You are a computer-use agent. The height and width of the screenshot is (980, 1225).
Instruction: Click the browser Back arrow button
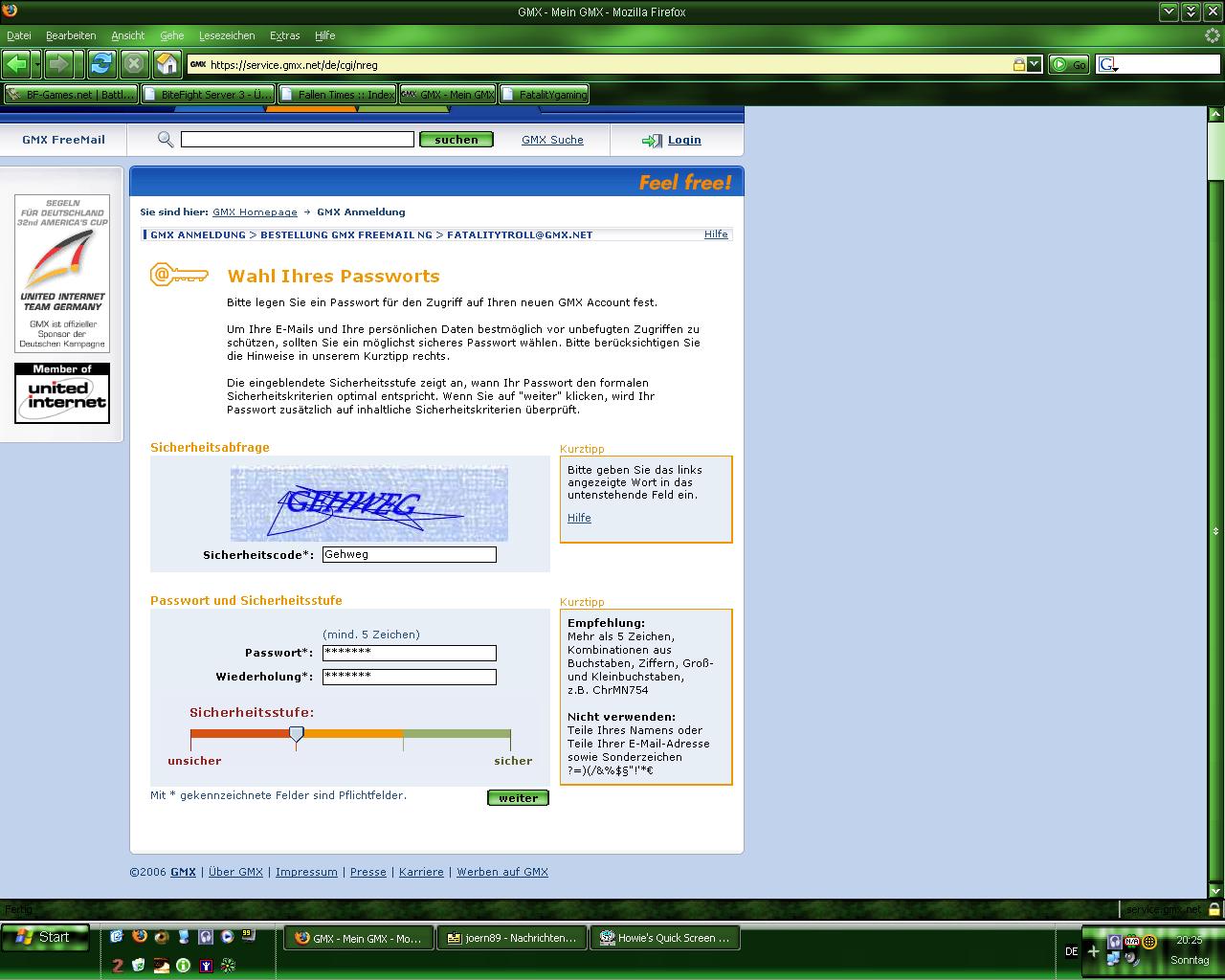[16, 64]
